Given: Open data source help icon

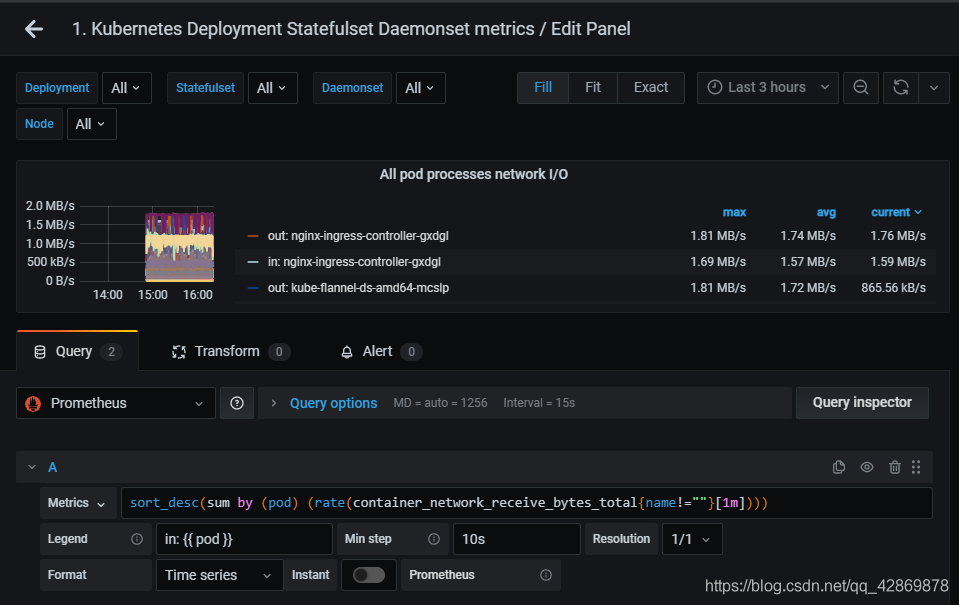Looking at the screenshot, I should (x=237, y=403).
